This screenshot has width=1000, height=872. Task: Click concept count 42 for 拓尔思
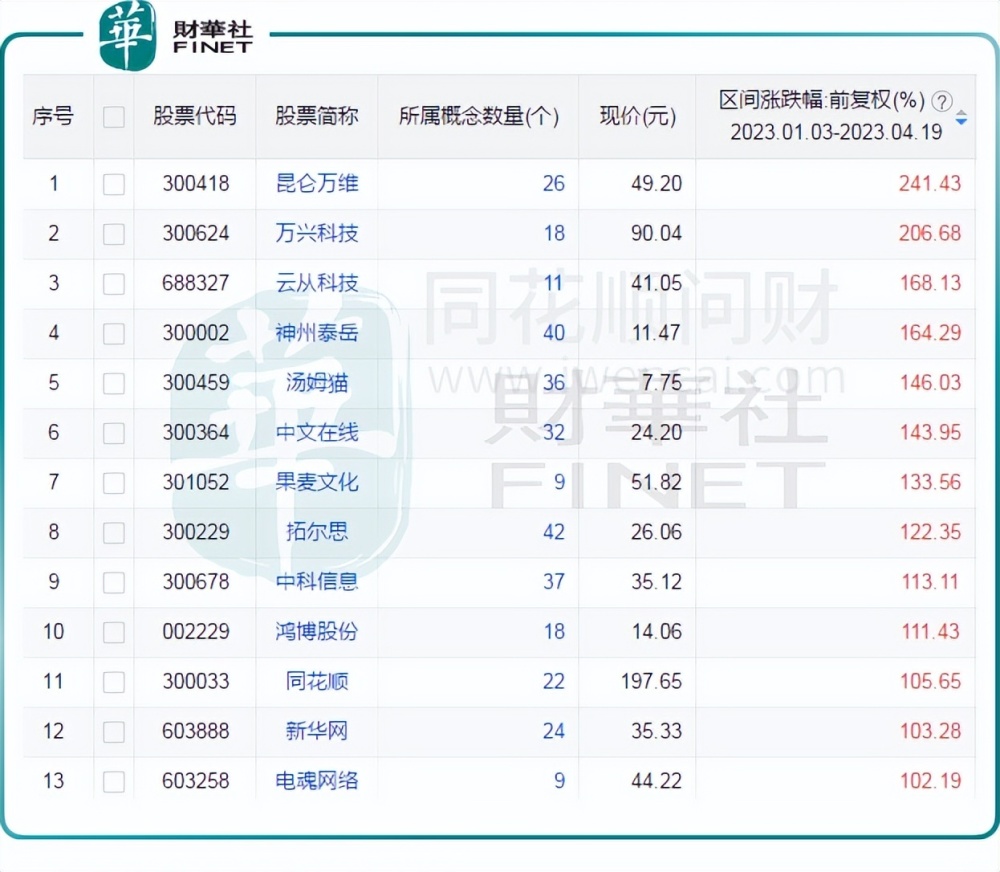tap(554, 532)
